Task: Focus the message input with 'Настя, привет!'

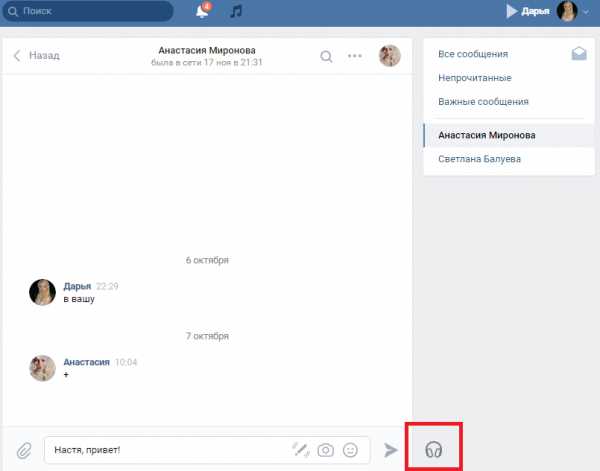Action: click(x=207, y=450)
